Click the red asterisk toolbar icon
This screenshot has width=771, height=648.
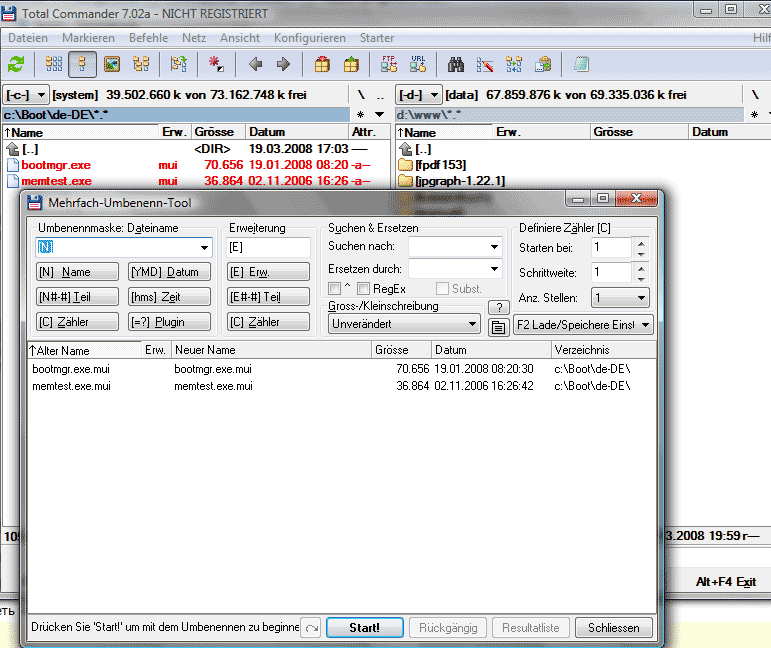click(x=216, y=64)
